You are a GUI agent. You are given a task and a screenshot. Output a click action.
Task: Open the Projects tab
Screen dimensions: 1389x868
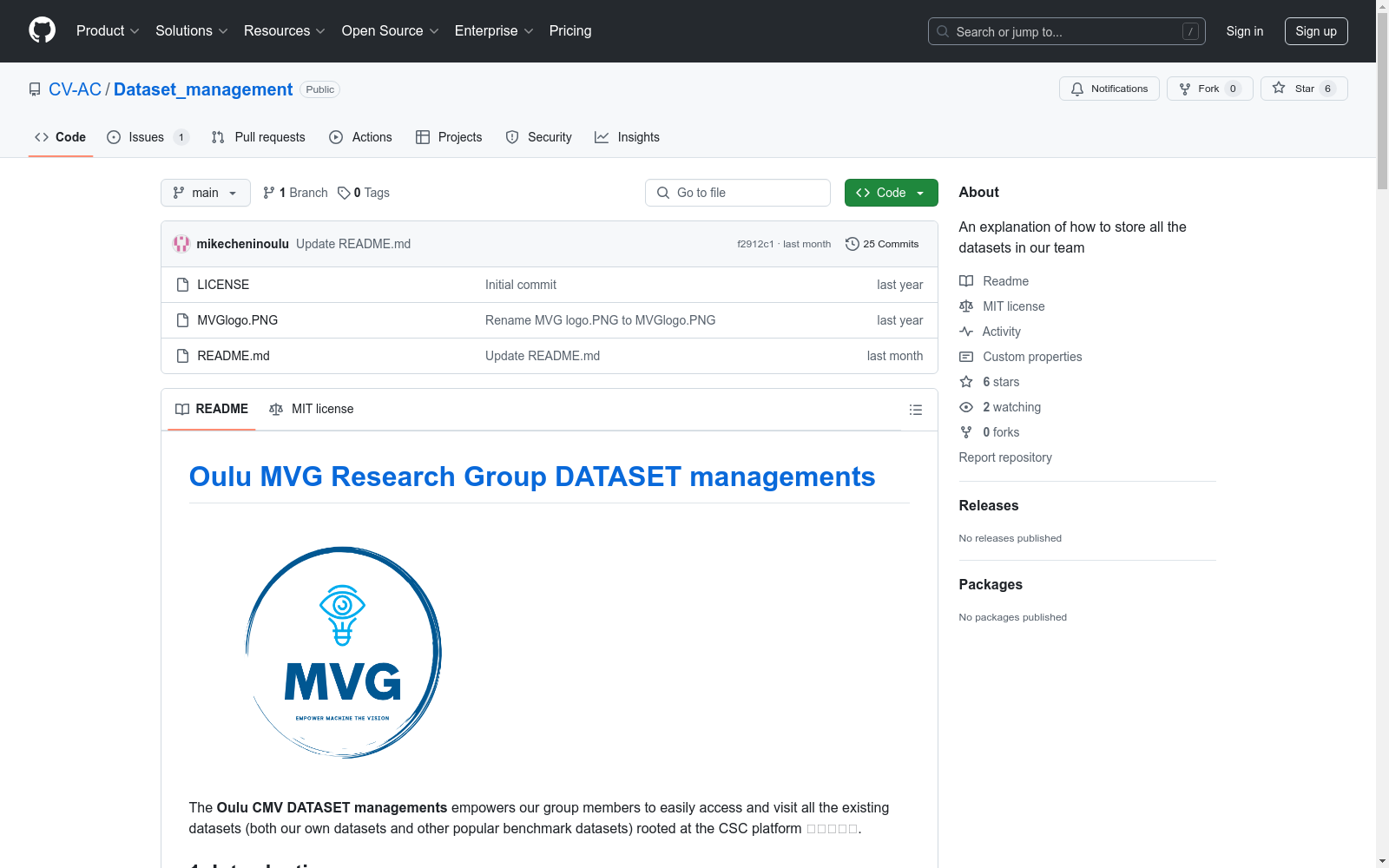click(x=449, y=137)
